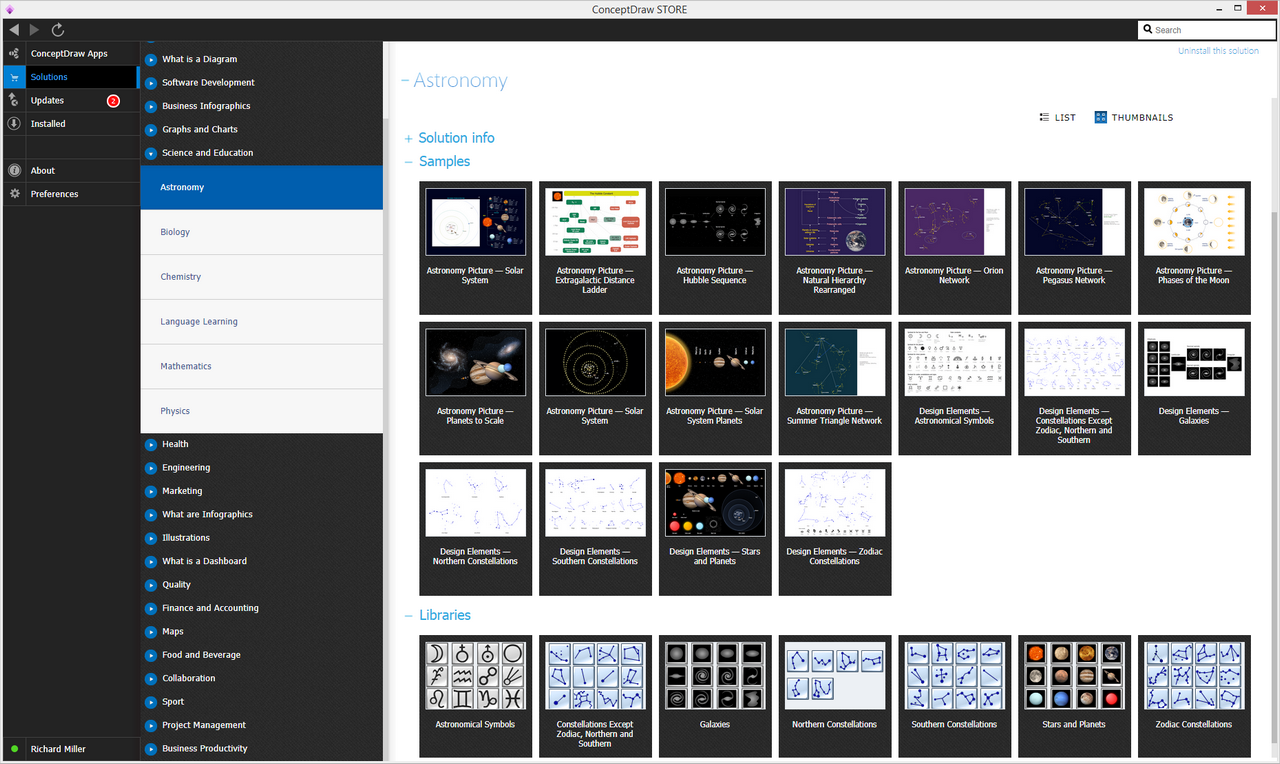Open ConceptDraw Apps section
The width and height of the screenshot is (1280, 764).
click(68, 54)
